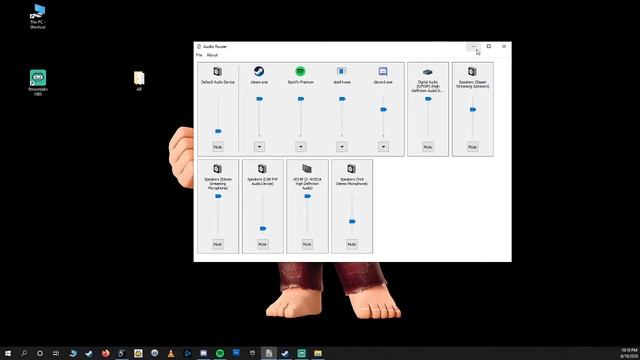Open the dropdown arrow under Spotify Premium

pyautogui.click(x=300, y=147)
